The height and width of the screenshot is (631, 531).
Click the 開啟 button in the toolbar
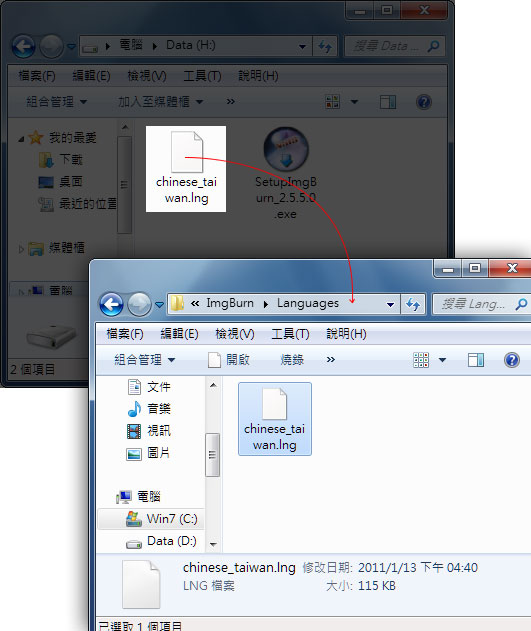[229, 359]
